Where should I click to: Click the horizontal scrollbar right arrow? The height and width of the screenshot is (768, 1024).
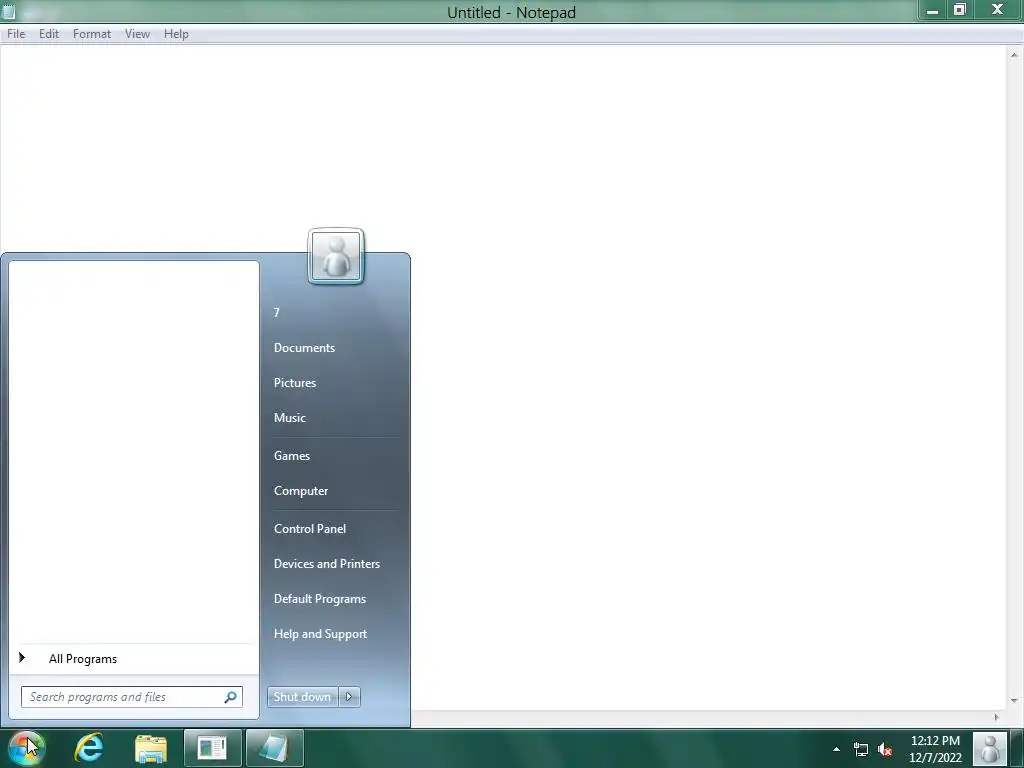click(x=997, y=717)
